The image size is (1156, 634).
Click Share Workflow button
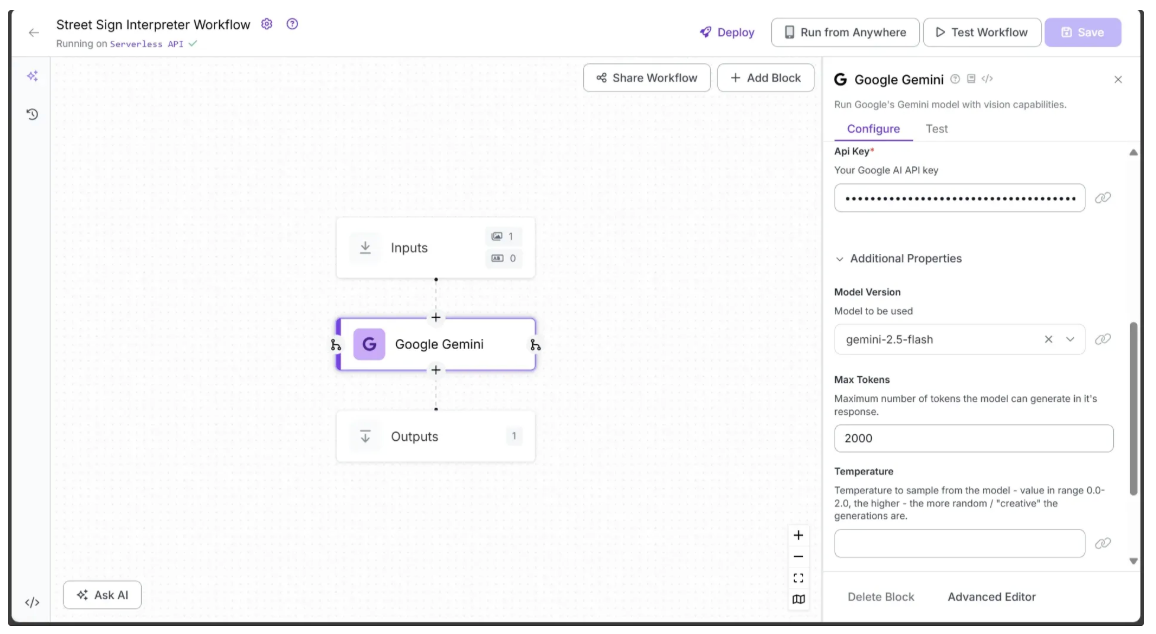(x=647, y=77)
